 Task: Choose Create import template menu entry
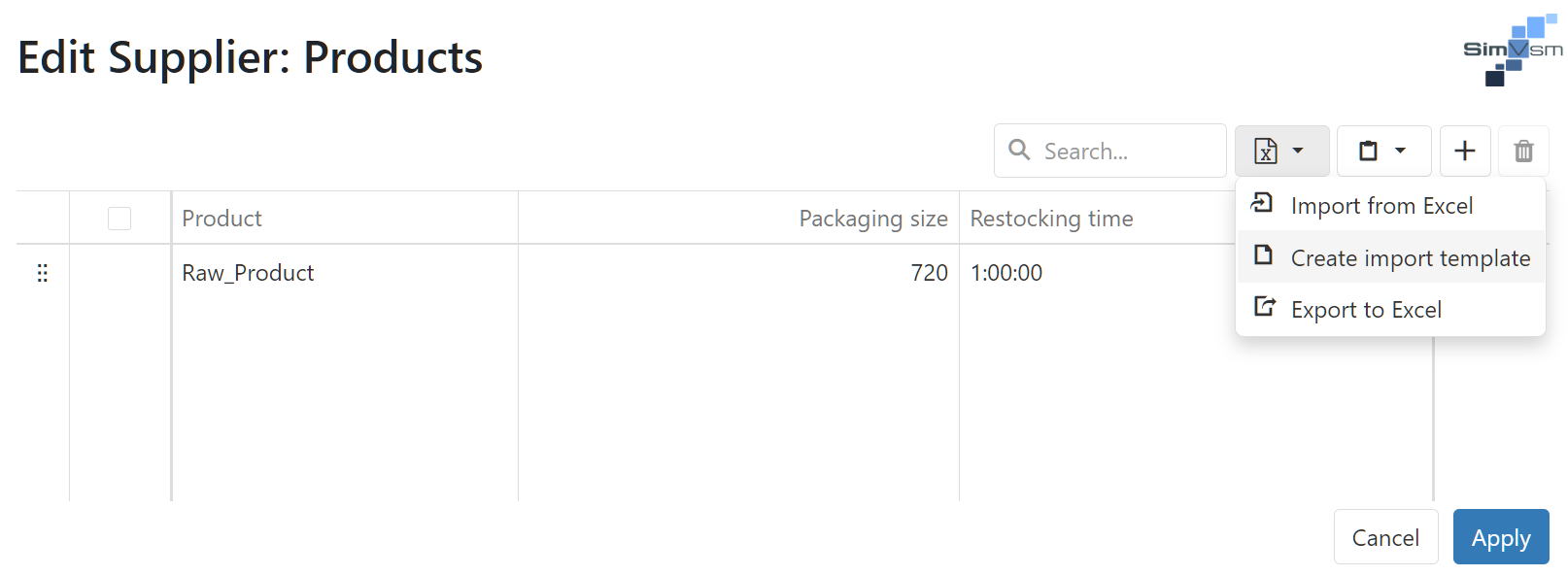(x=1410, y=257)
